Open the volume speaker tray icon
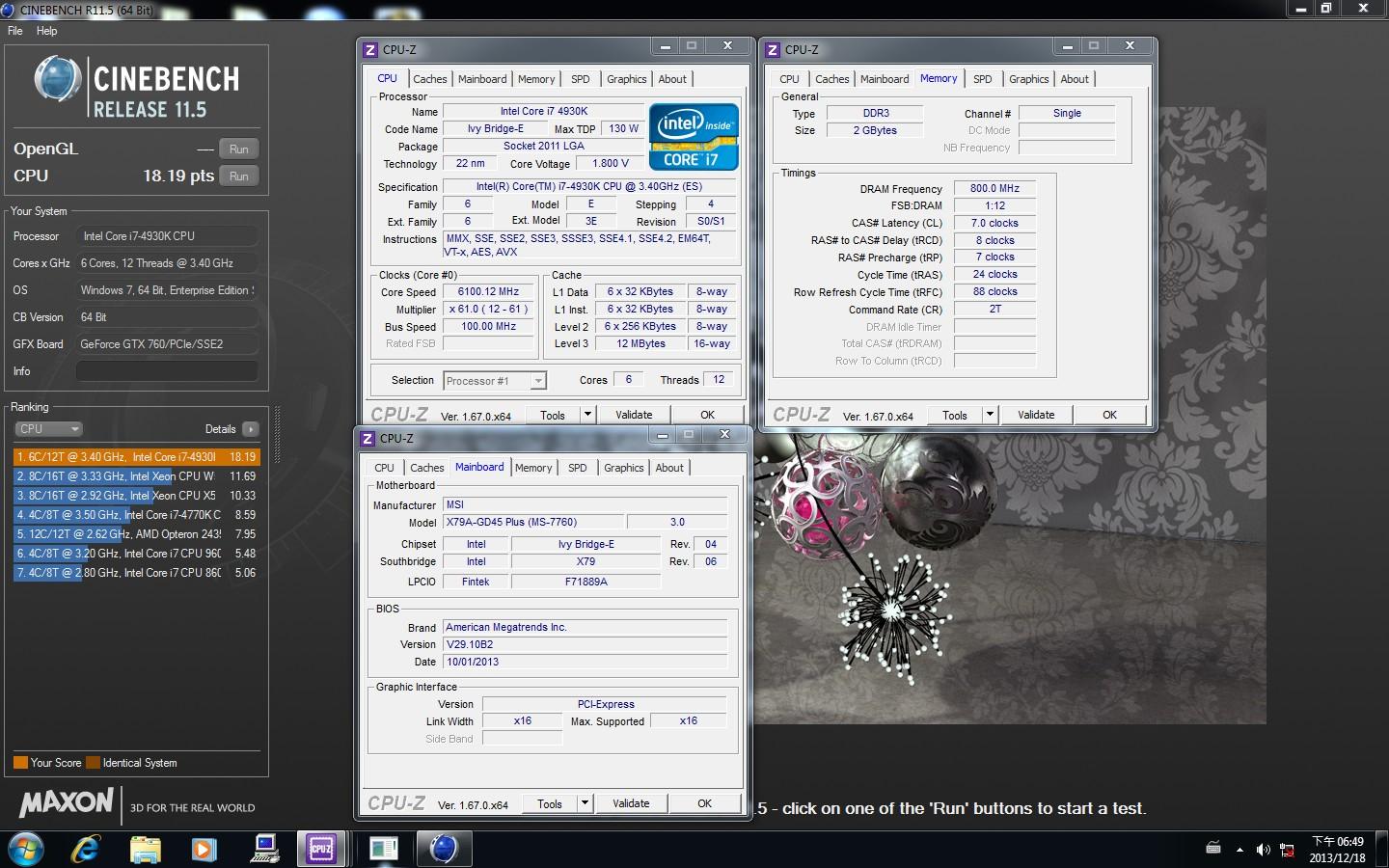The width and height of the screenshot is (1389, 868). click(x=1264, y=850)
